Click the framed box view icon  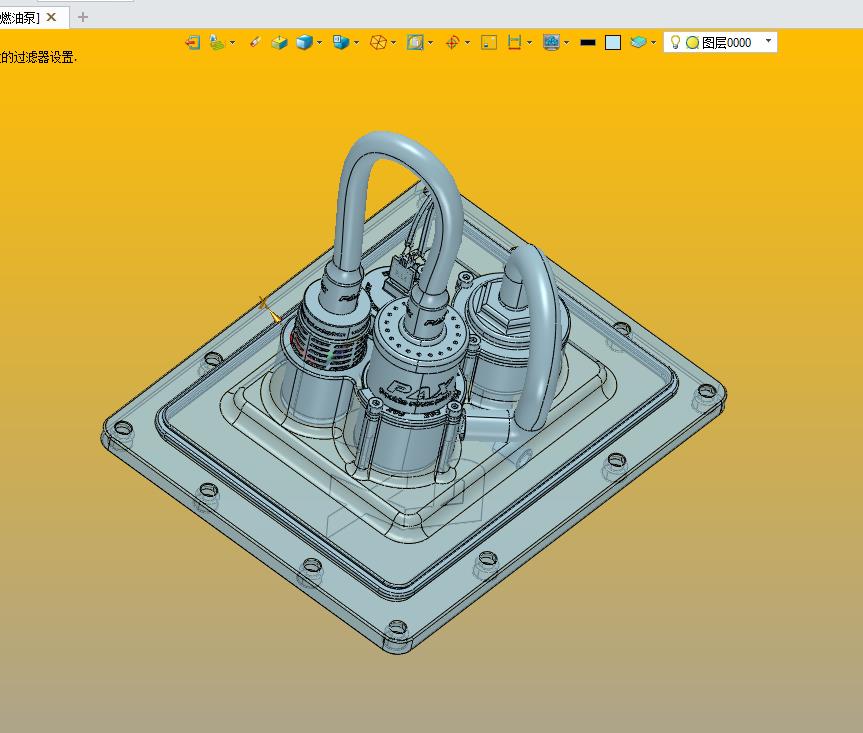click(415, 42)
